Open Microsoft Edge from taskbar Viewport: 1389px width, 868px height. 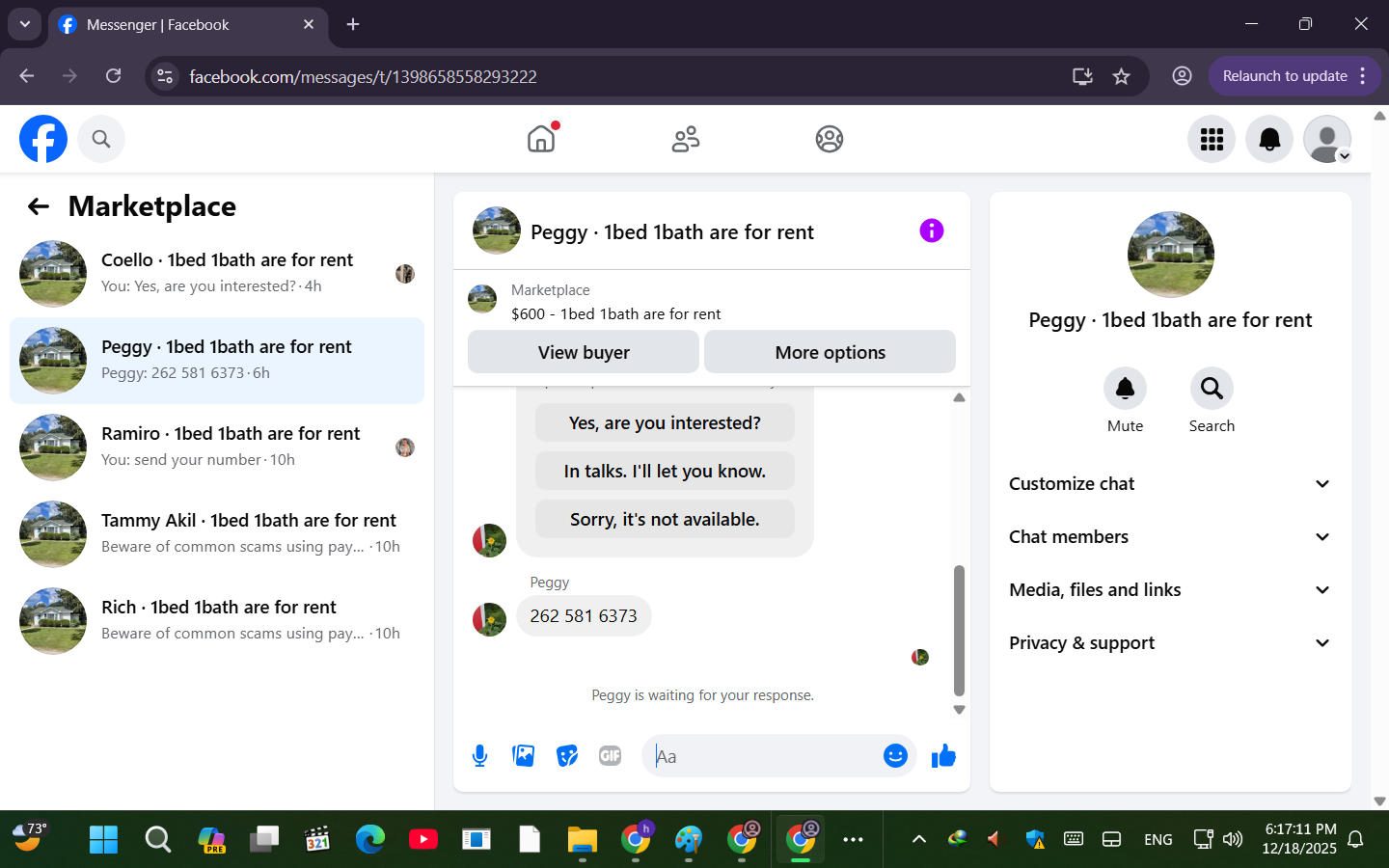369,839
